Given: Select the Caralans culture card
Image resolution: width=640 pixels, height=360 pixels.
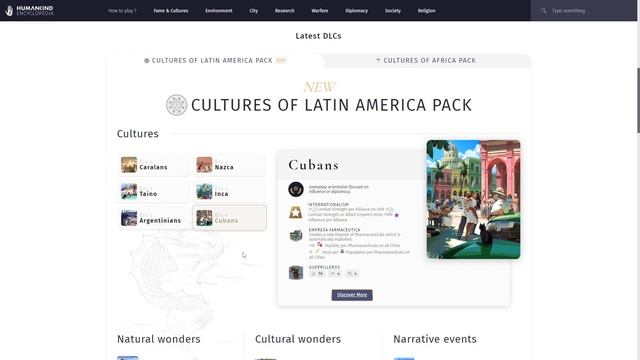Looking at the screenshot, I should [x=153, y=165].
